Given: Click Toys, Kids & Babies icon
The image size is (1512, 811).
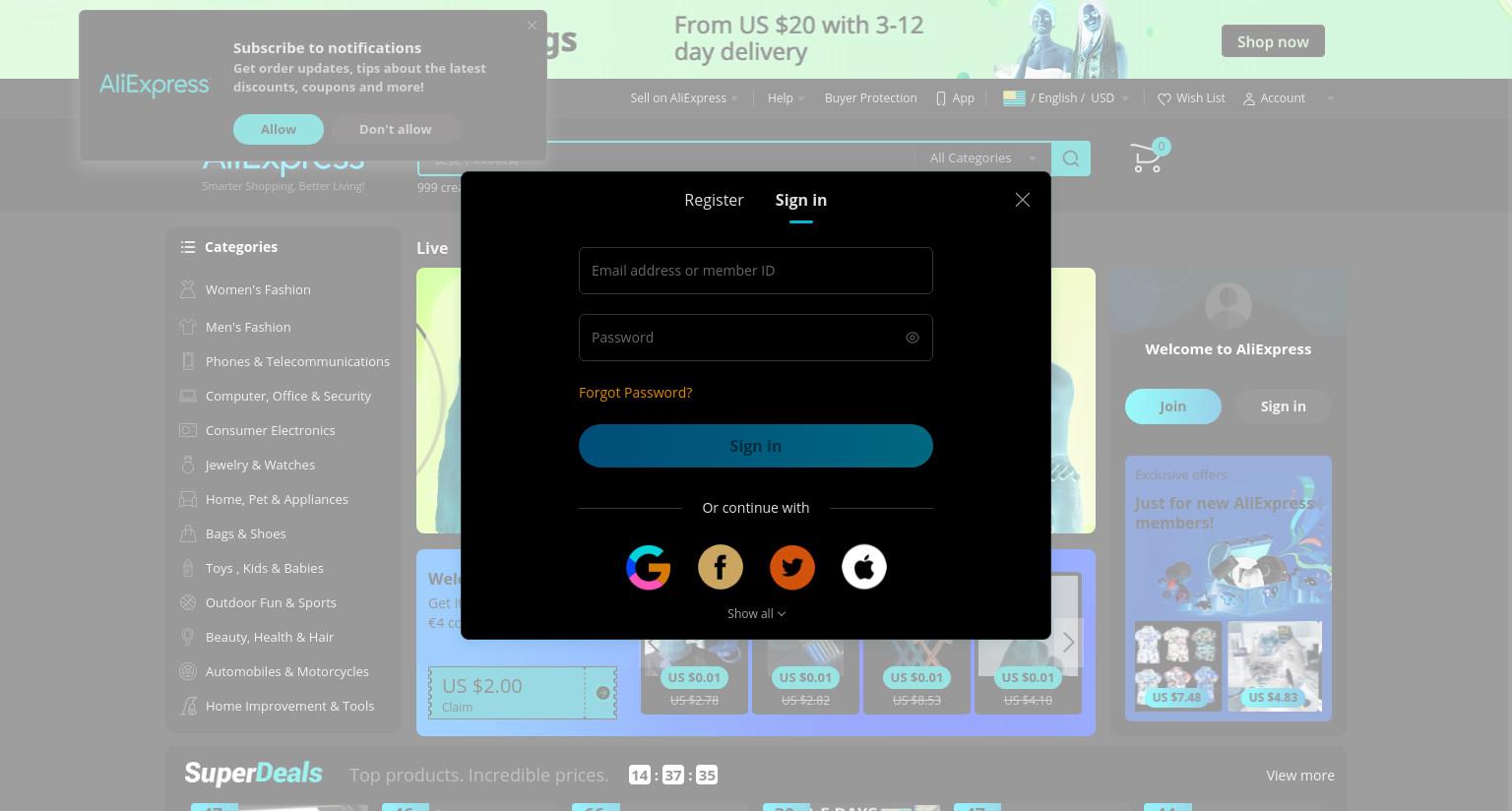Looking at the screenshot, I should point(188,568).
